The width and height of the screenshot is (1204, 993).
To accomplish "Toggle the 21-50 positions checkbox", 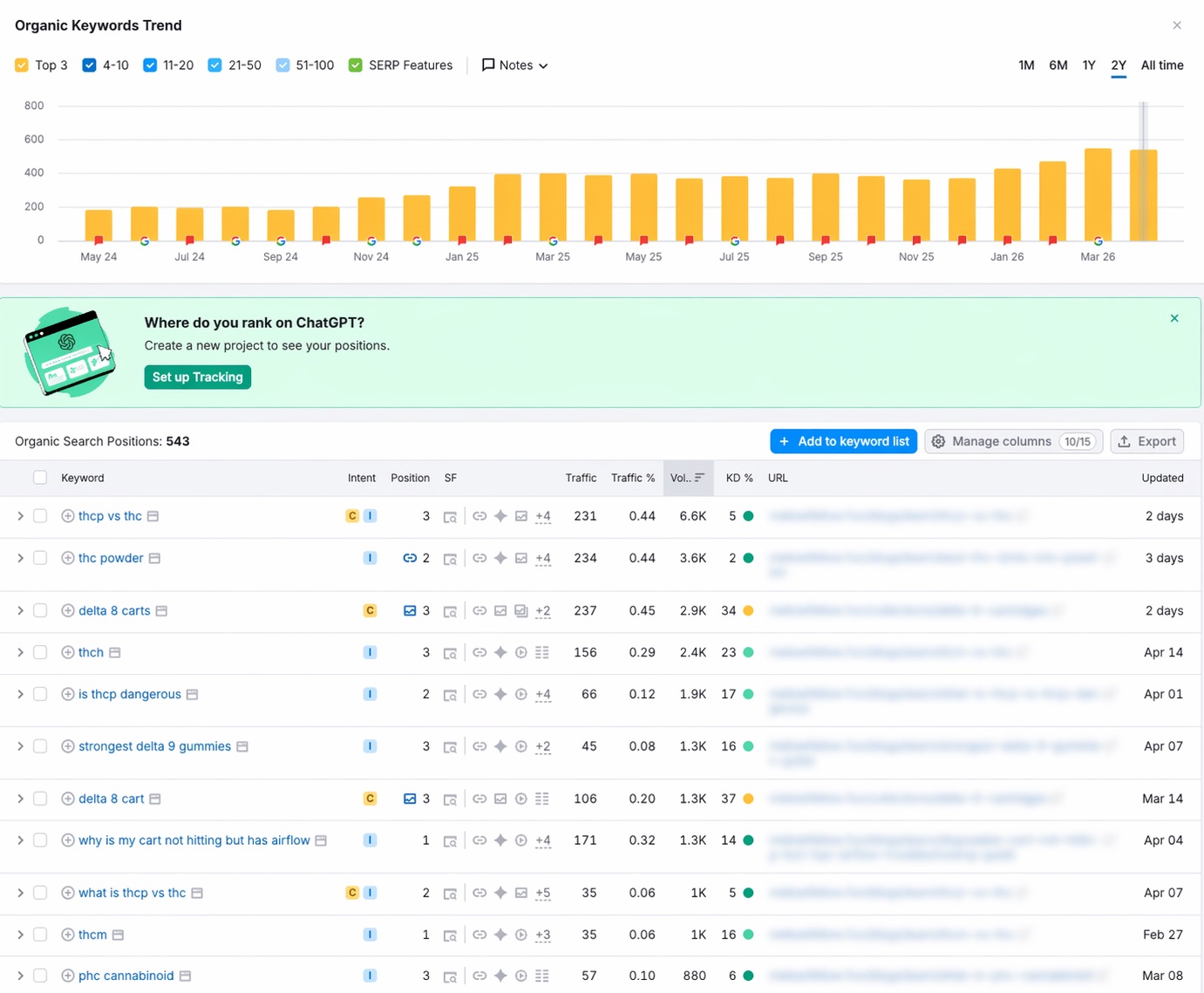I will (x=214, y=65).
